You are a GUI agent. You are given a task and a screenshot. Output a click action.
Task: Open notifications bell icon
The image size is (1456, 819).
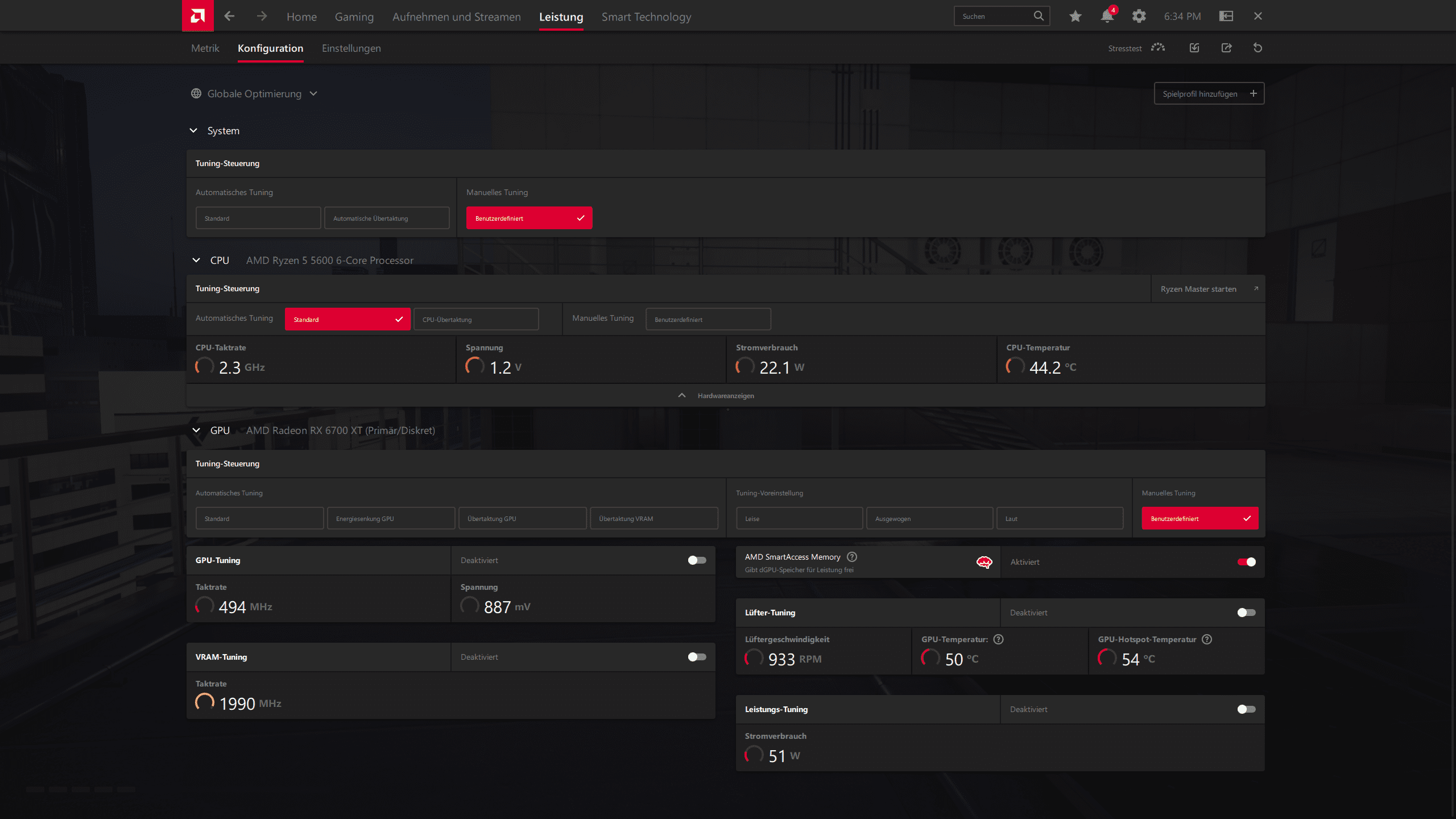pyautogui.click(x=1107, y=16)
